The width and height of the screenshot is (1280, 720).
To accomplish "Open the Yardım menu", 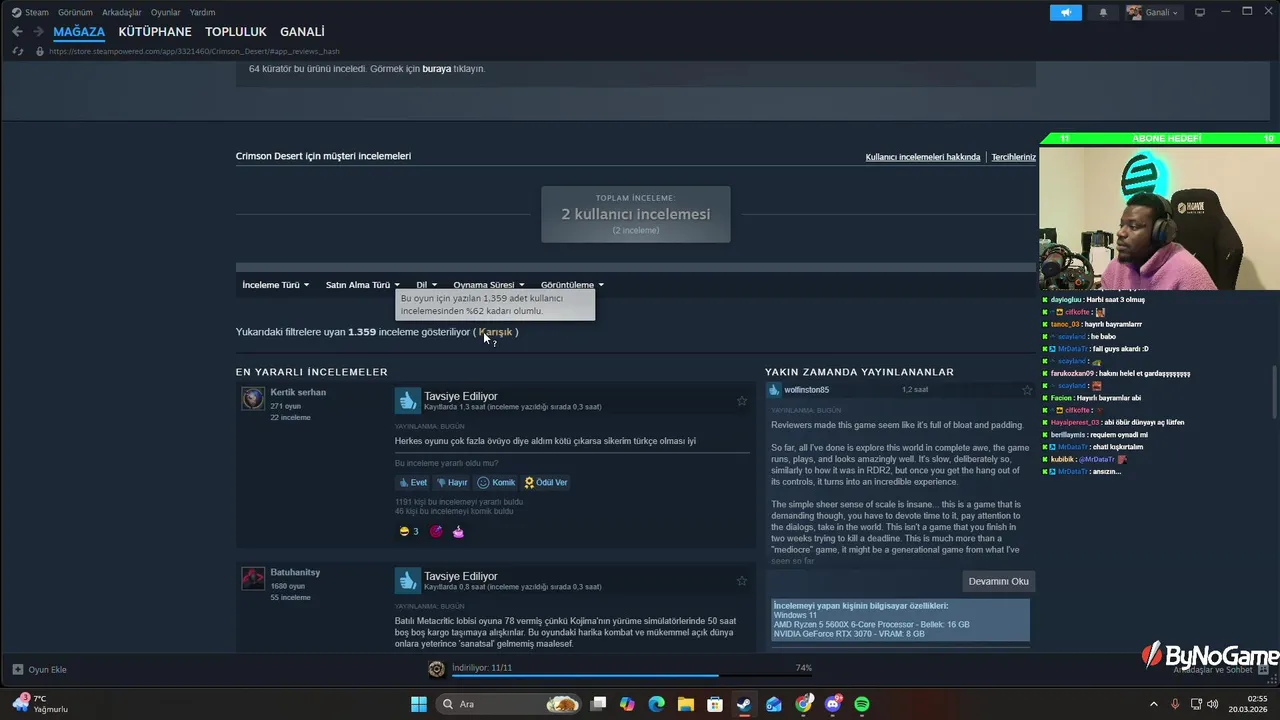I will [x=203, y=12].
